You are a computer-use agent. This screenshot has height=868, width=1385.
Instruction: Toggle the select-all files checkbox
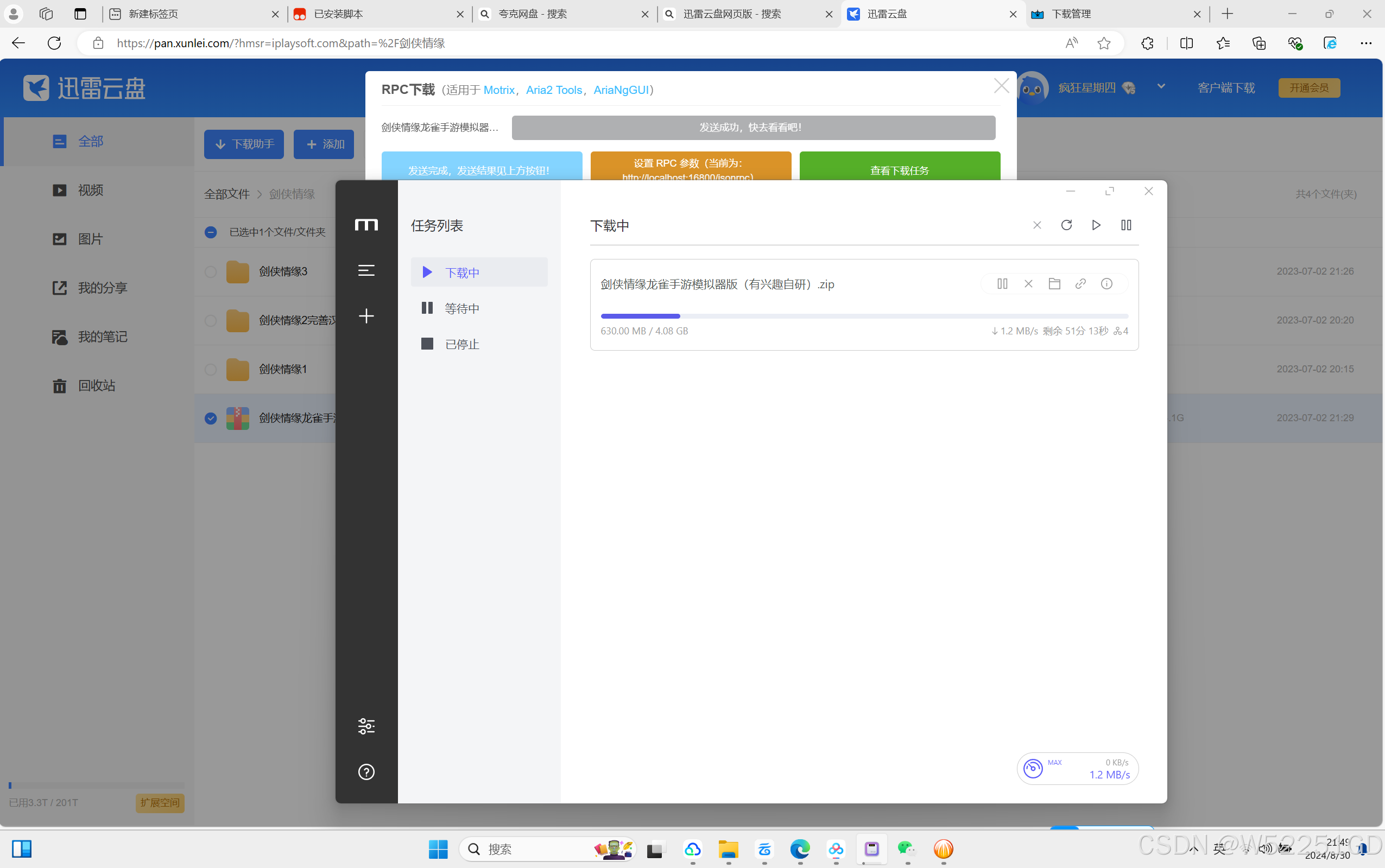211,232
